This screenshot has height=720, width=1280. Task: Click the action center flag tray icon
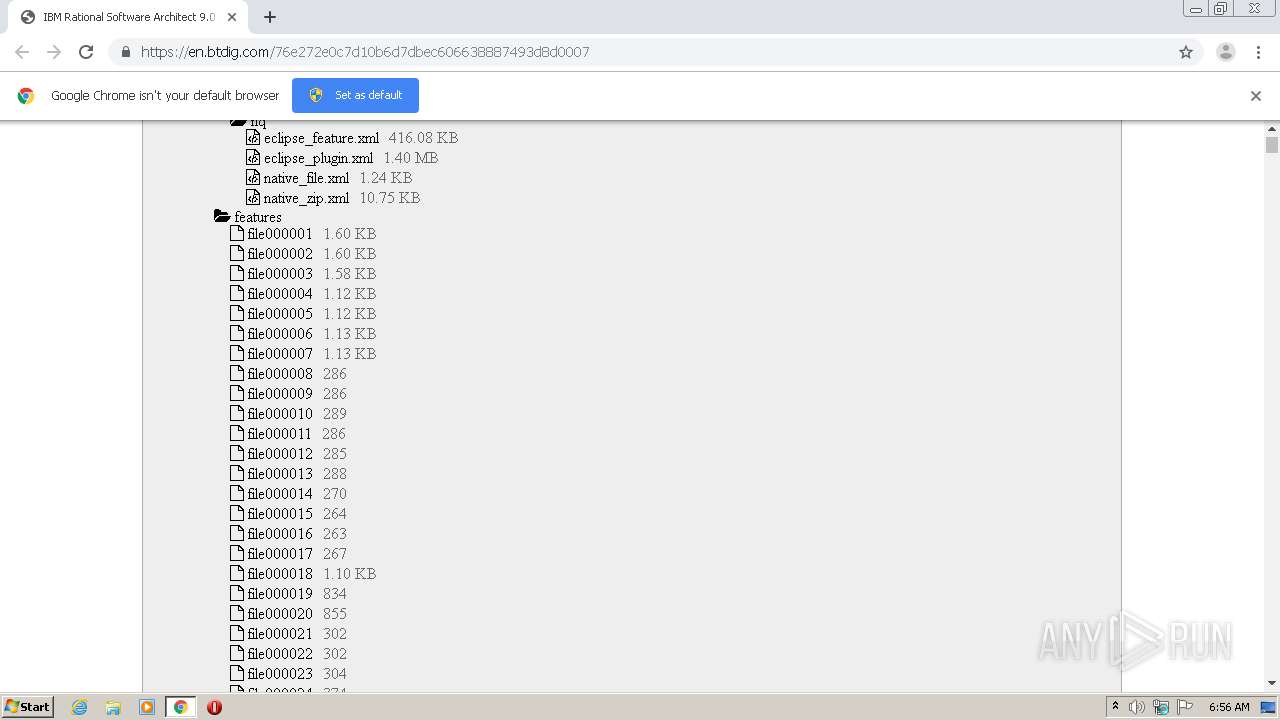(1184, 707)
